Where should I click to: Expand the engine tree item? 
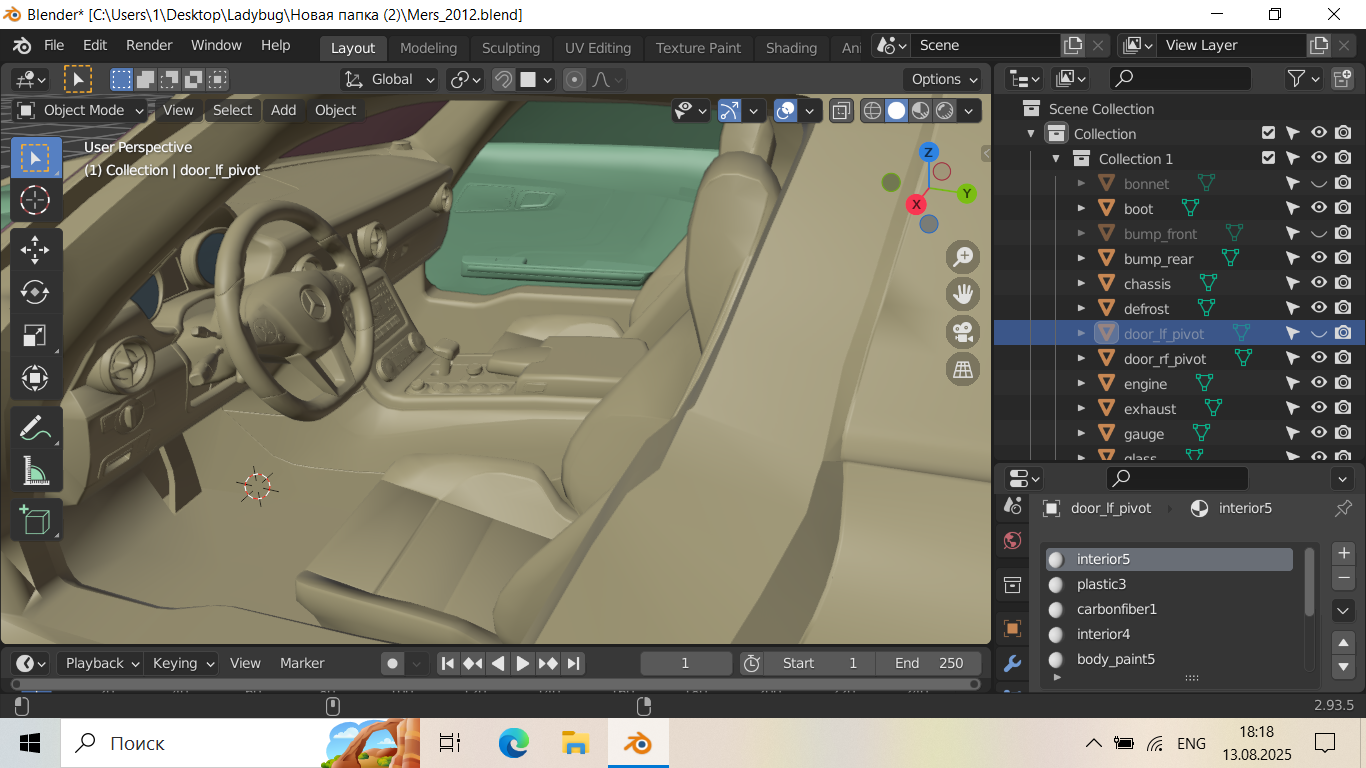(x=1081, y=383)
